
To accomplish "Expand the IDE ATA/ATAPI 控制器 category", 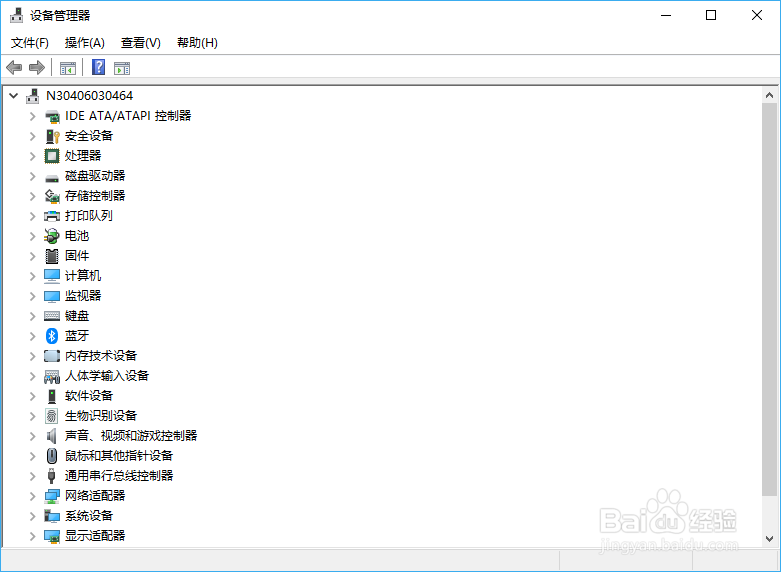I will click(32, 116).
